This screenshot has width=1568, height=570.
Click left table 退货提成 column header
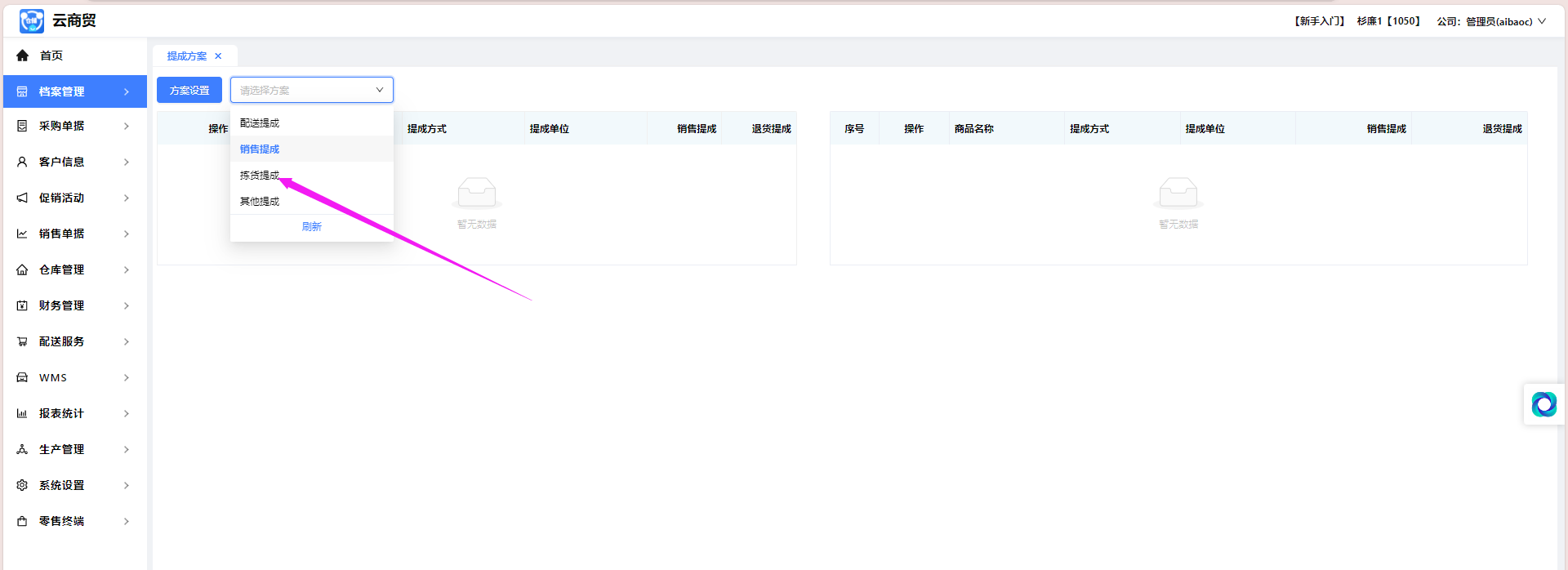pyautogui.click(x=772, y=129)
